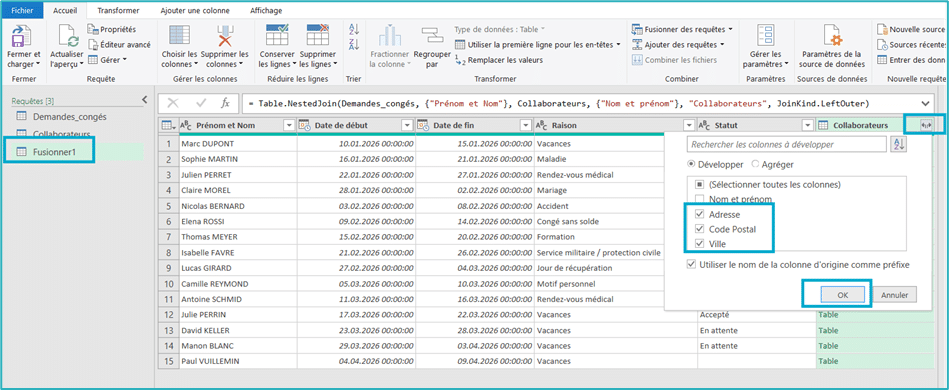The image size is (949, 390).
Task: Expand the formula bar chevron
Action: (925, 104)
